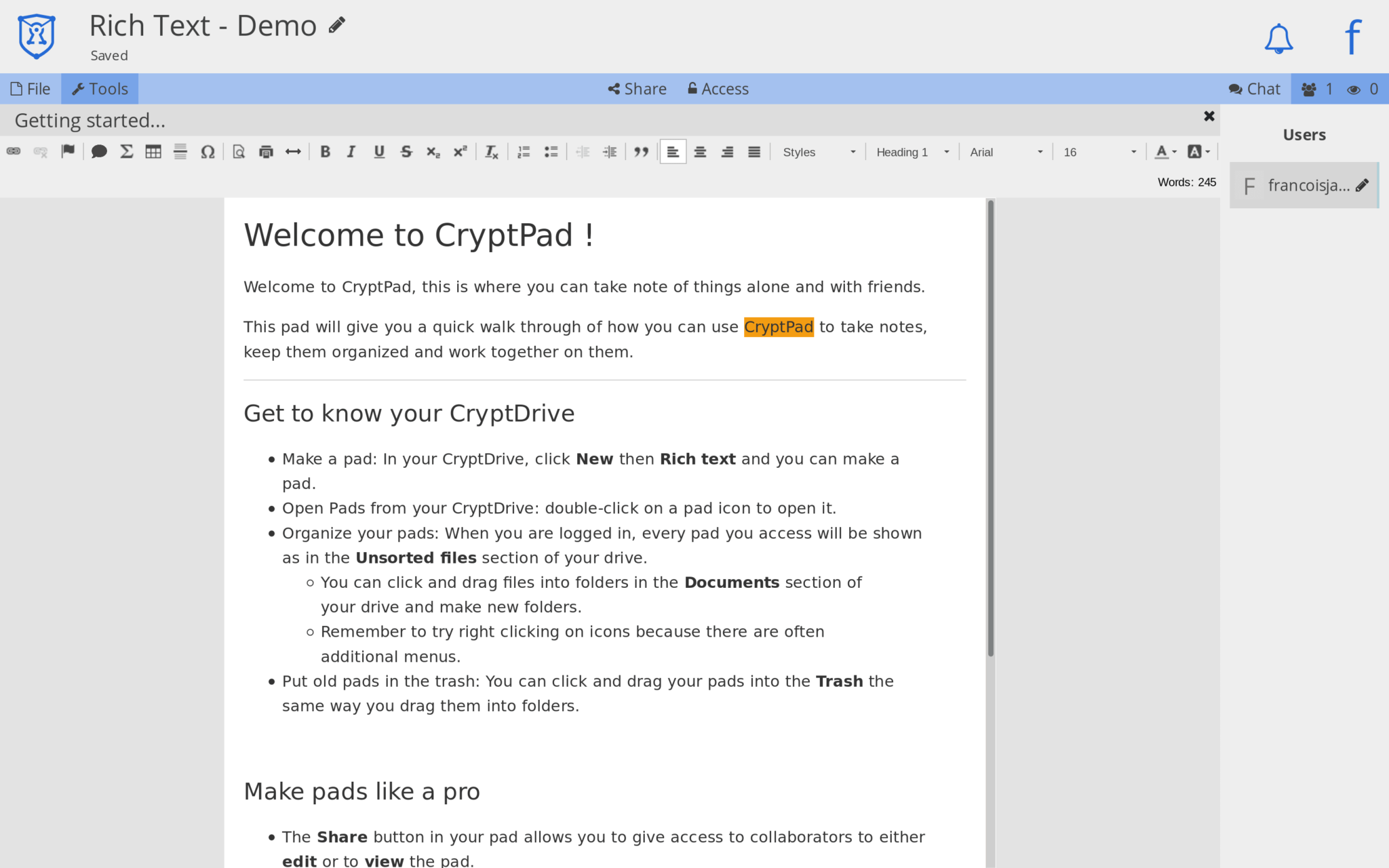Open the File menu
This screenshot has height=868, width=1389.
[x=30, y=88]
